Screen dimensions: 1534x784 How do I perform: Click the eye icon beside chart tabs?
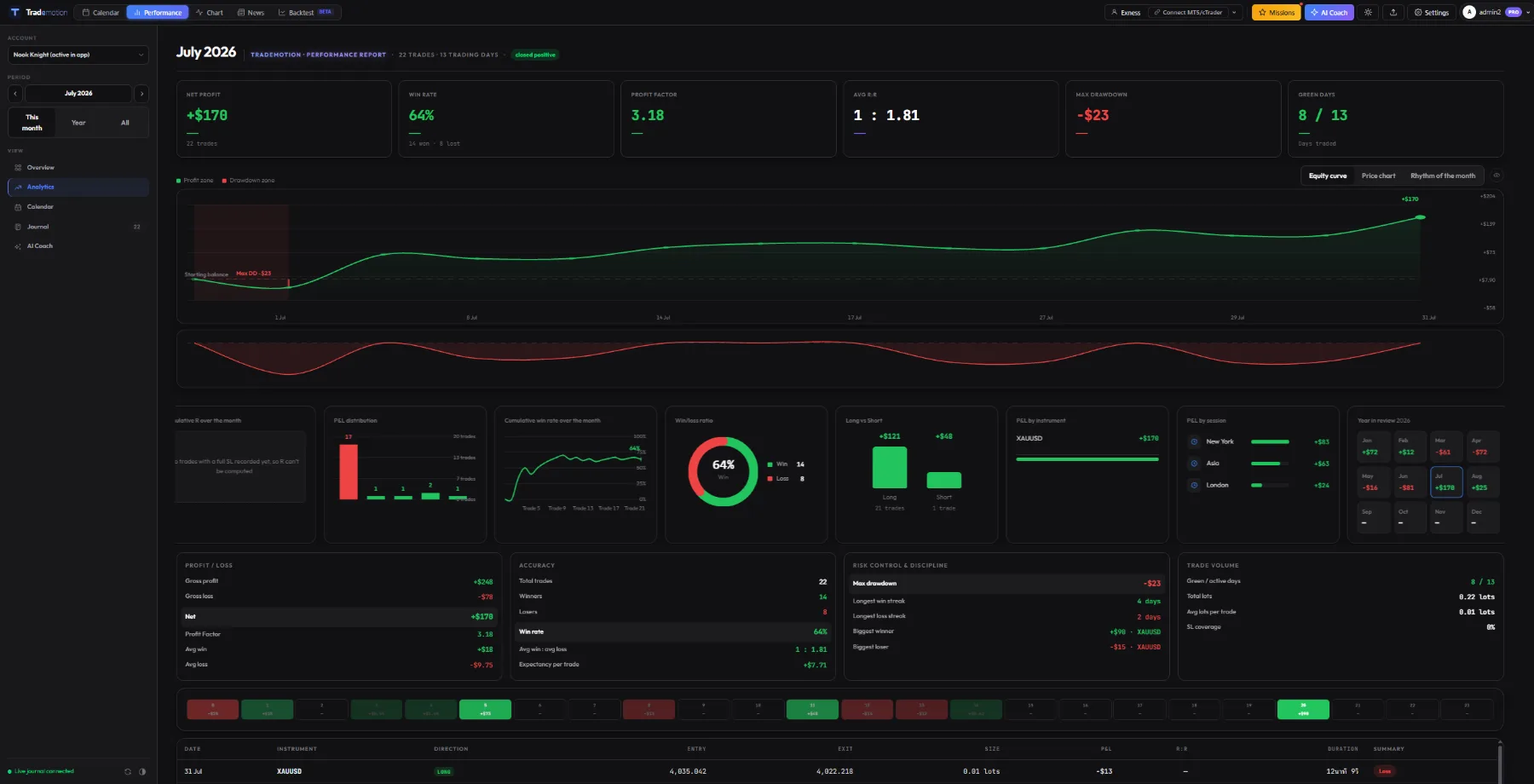1497,176
